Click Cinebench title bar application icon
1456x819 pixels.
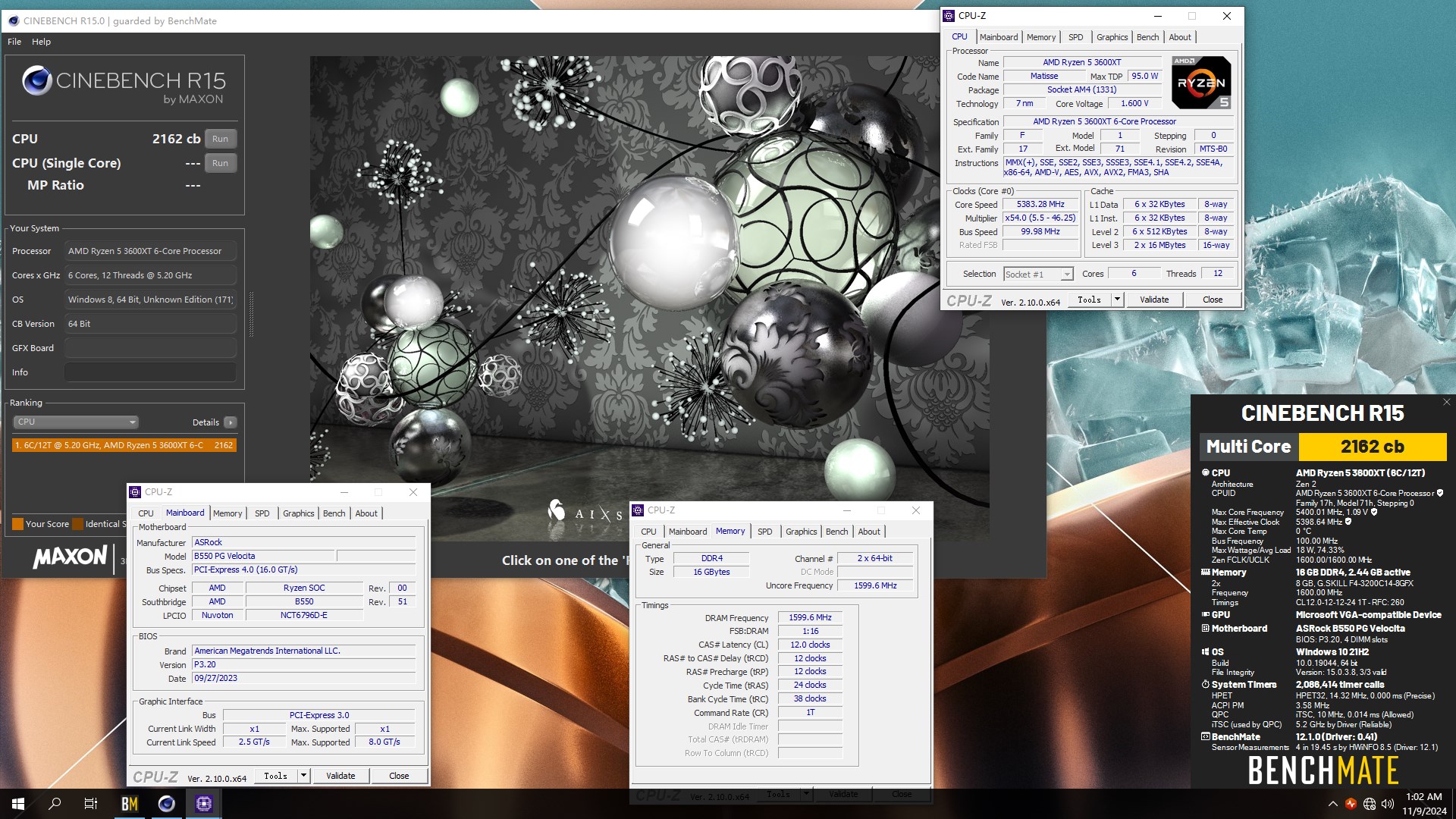click(x=13, y=20)
